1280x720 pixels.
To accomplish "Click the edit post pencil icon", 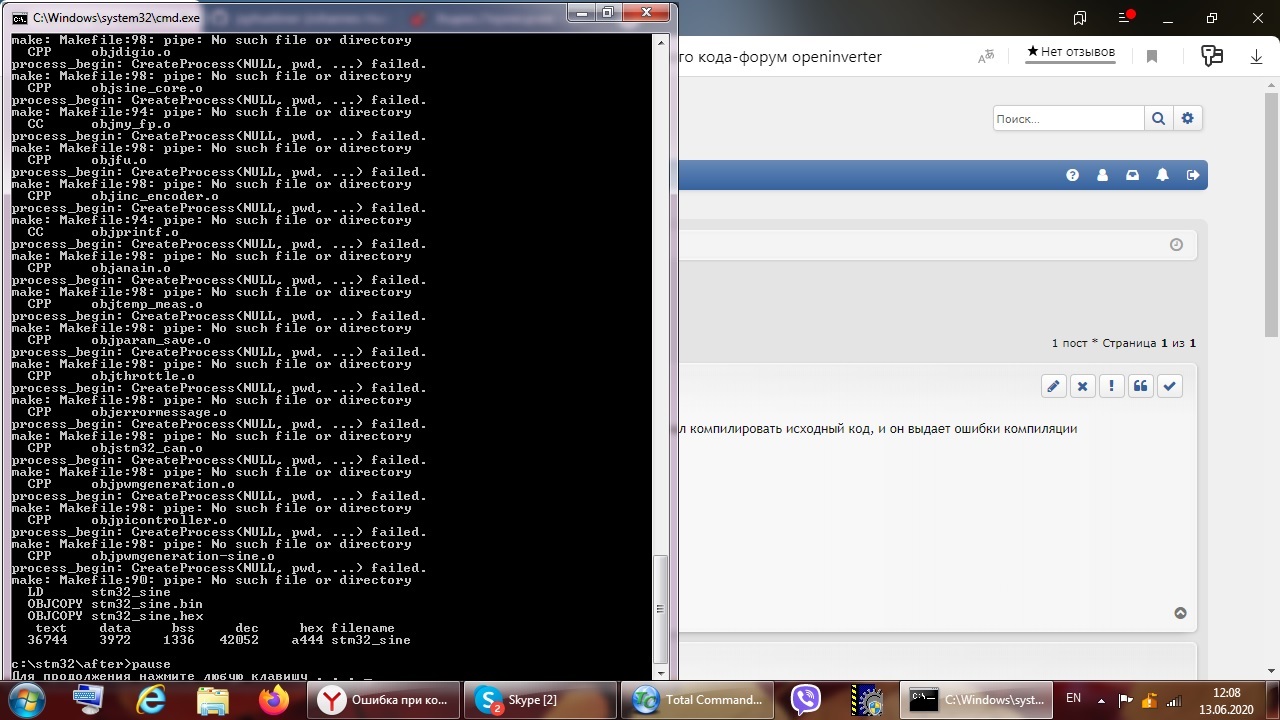I will tap(1053, 387).
